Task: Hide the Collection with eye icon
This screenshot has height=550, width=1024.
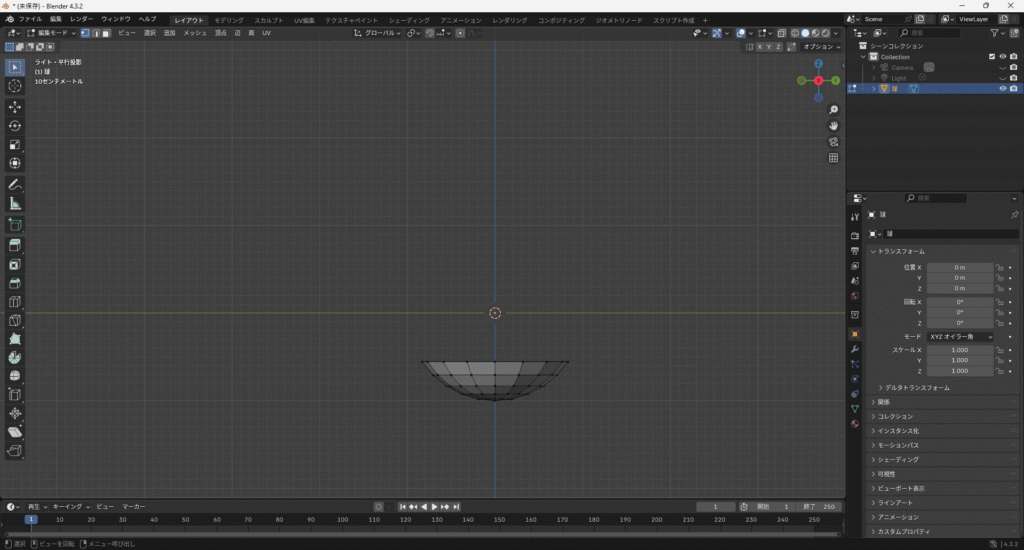Action: (x=1003, y=57)
